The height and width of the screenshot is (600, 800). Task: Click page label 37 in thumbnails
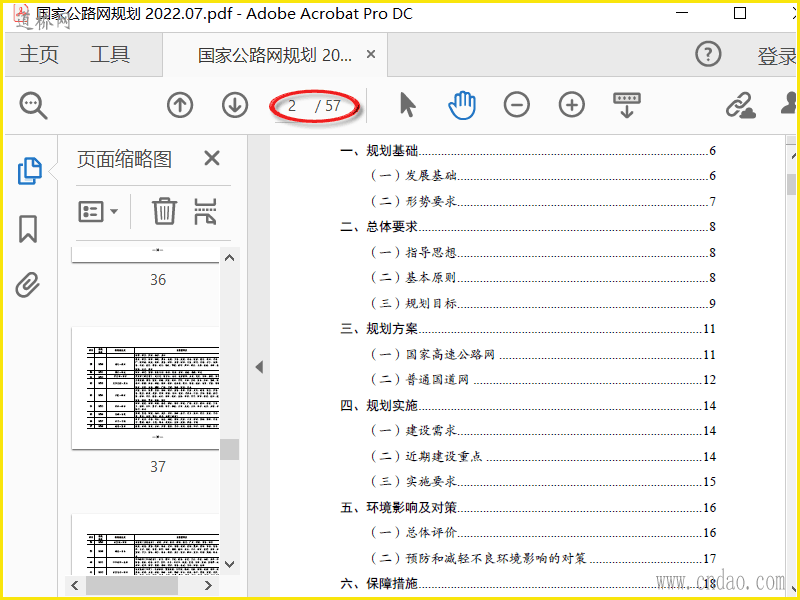click(x=158, y=466)
